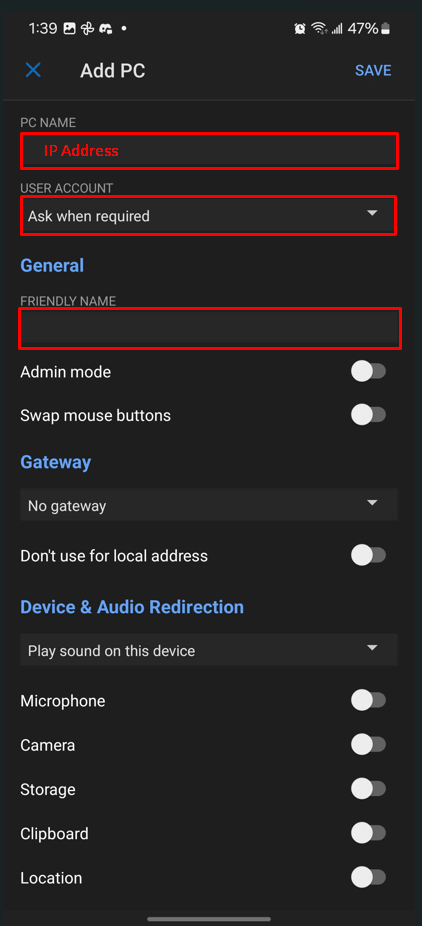This screenshot has width=422, height=926.
Task: Turn on Clipboard redirection
Action: coord(368,833)
